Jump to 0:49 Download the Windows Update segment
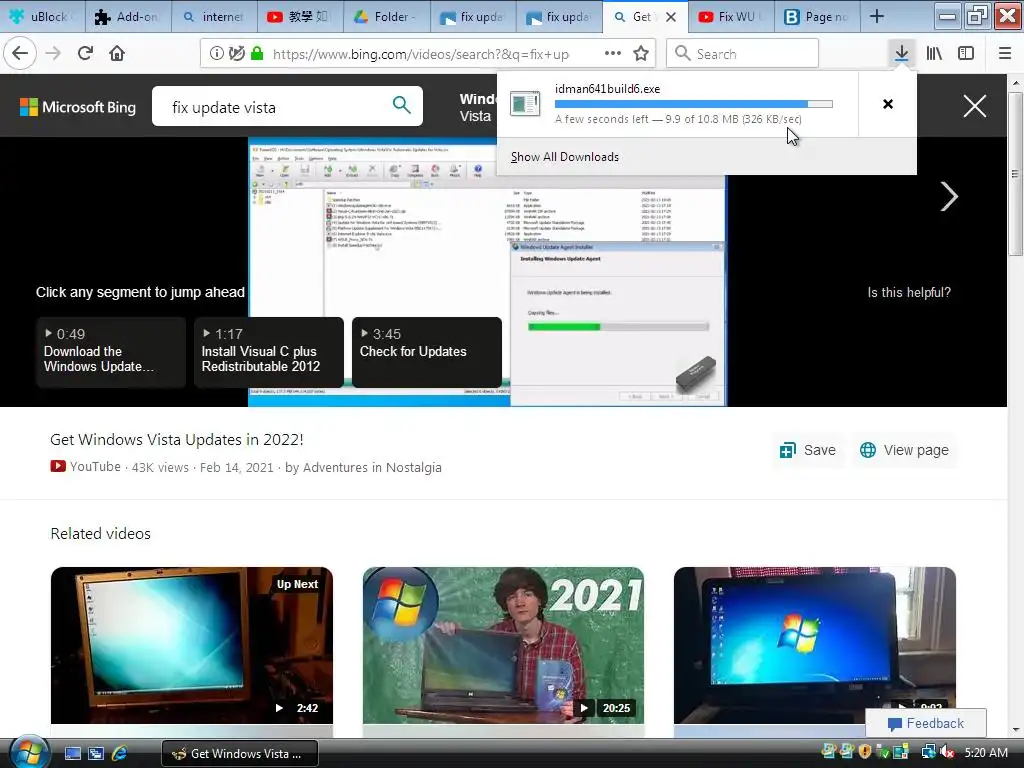 pyautogui.click(x=111, y=352)
